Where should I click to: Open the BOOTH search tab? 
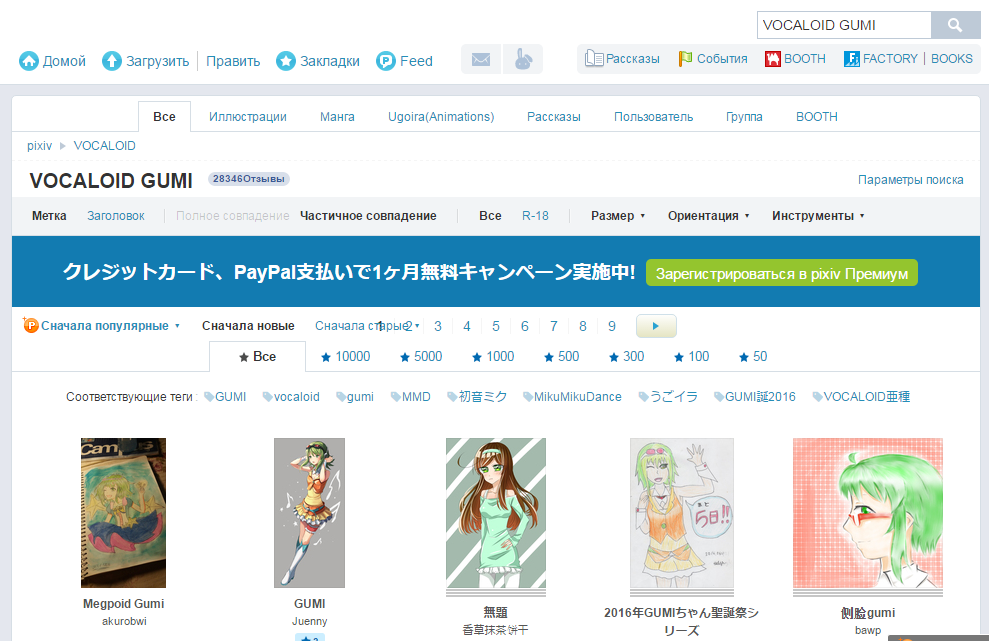817,117
